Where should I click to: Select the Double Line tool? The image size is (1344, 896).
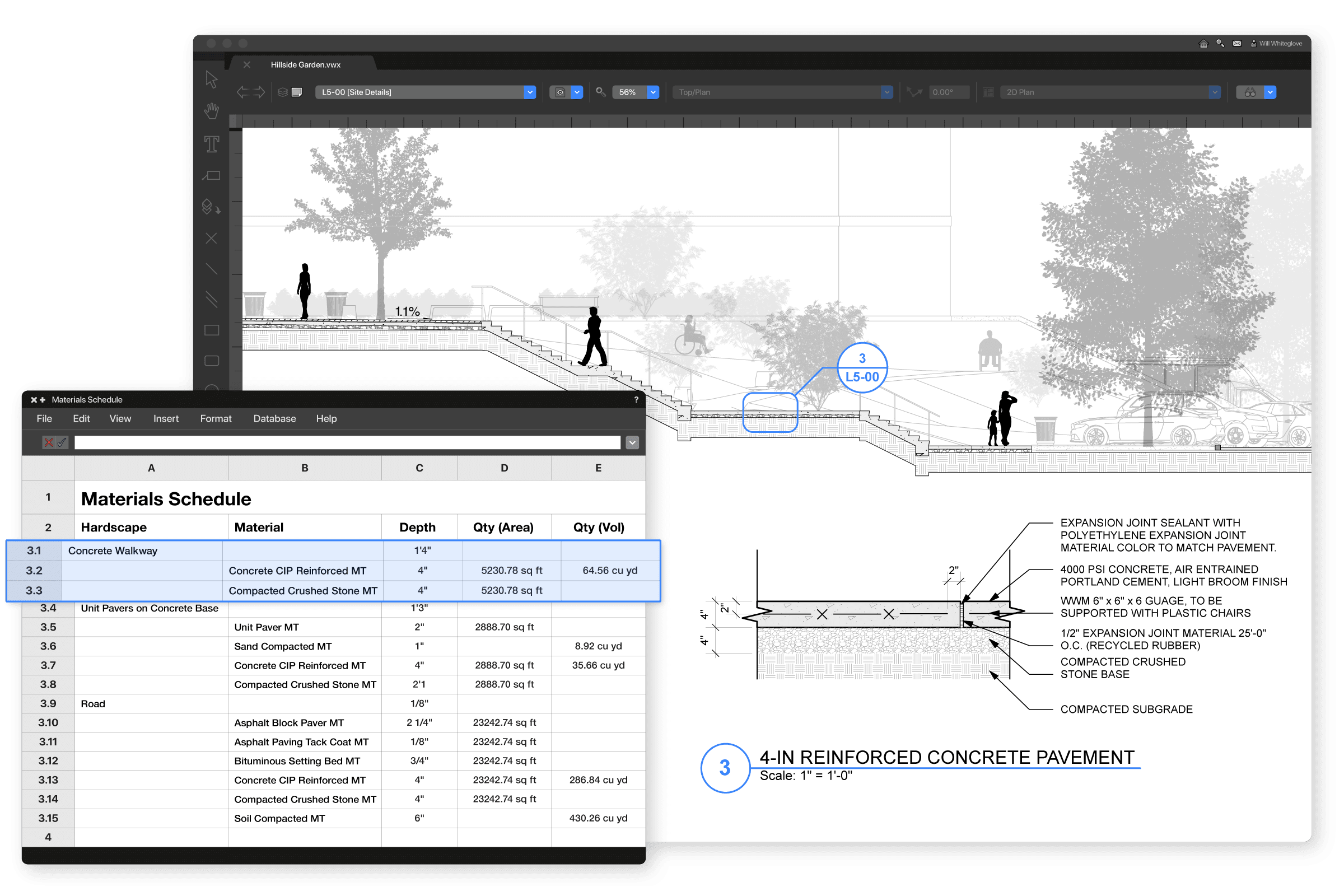coord(212,300)
